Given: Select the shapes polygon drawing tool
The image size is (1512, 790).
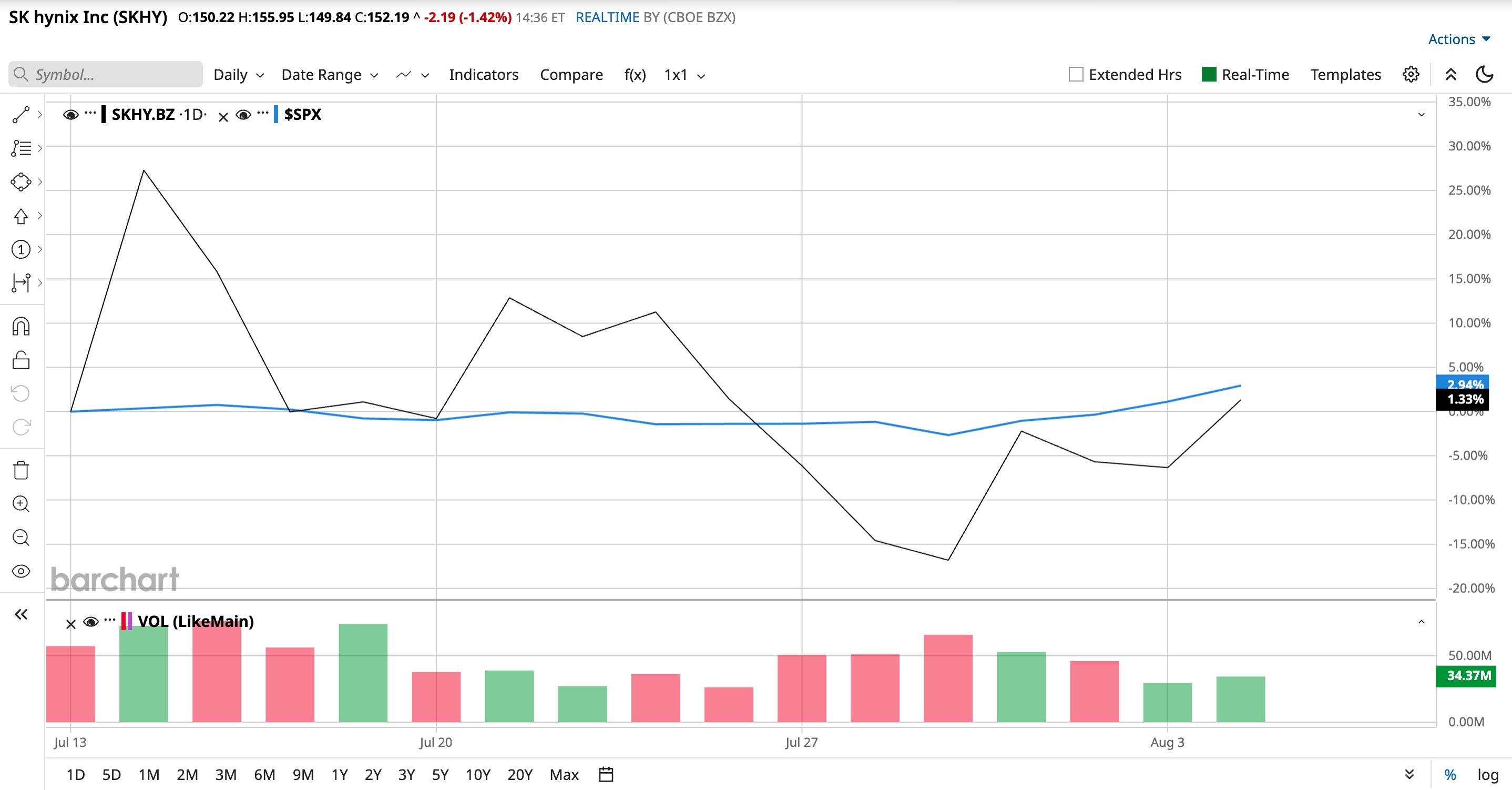Looking at the screenshot, I should (21, 182).
